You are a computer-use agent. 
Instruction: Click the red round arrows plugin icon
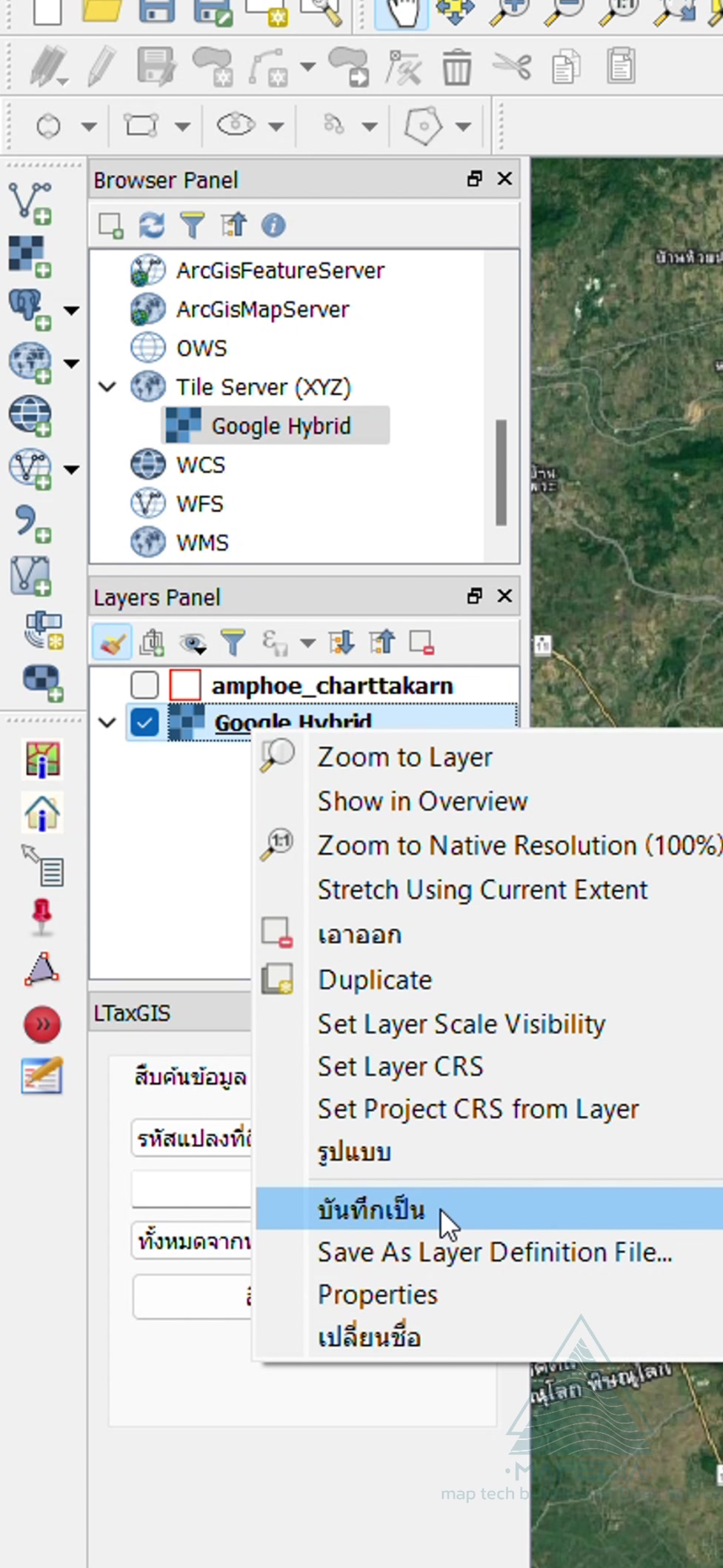pos(42,1024)
